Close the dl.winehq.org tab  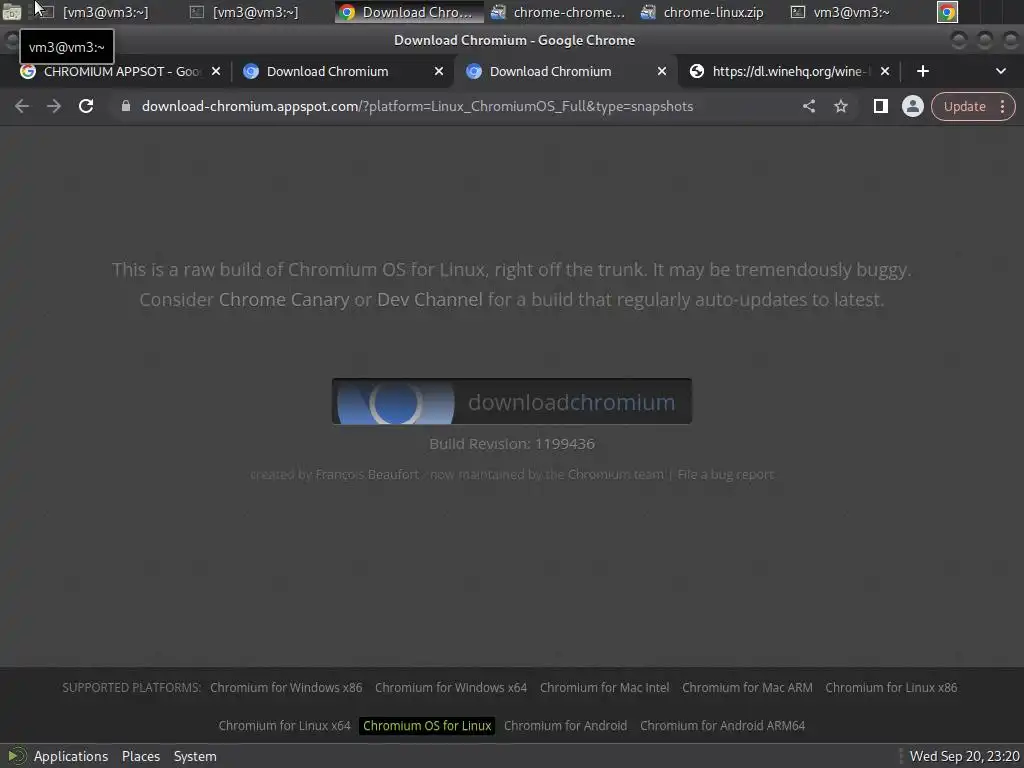click(885, 71)
